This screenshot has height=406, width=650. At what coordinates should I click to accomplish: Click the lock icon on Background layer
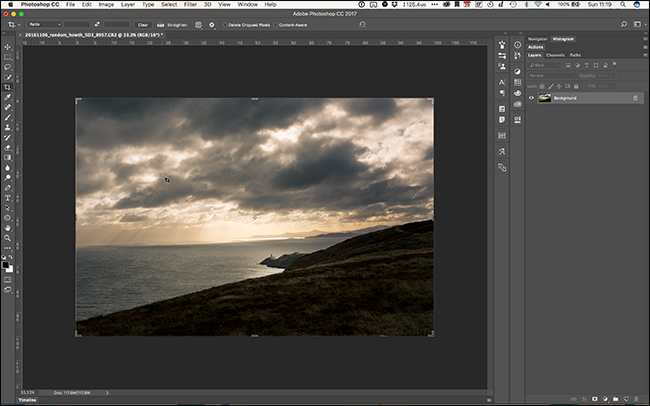(634, 98)
